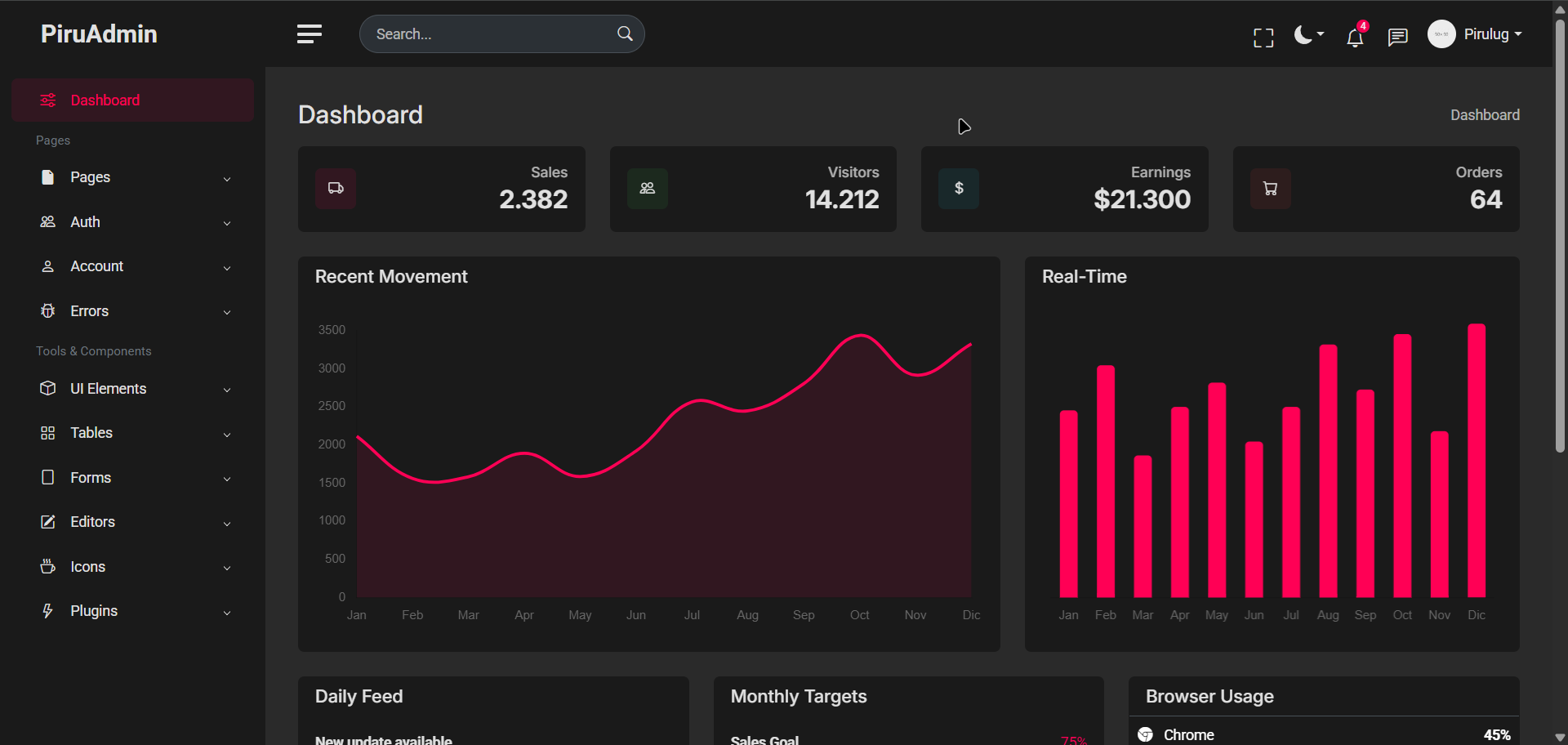
Task: Open the Pirulug user dropdown
Action: tap(1492, 34)
